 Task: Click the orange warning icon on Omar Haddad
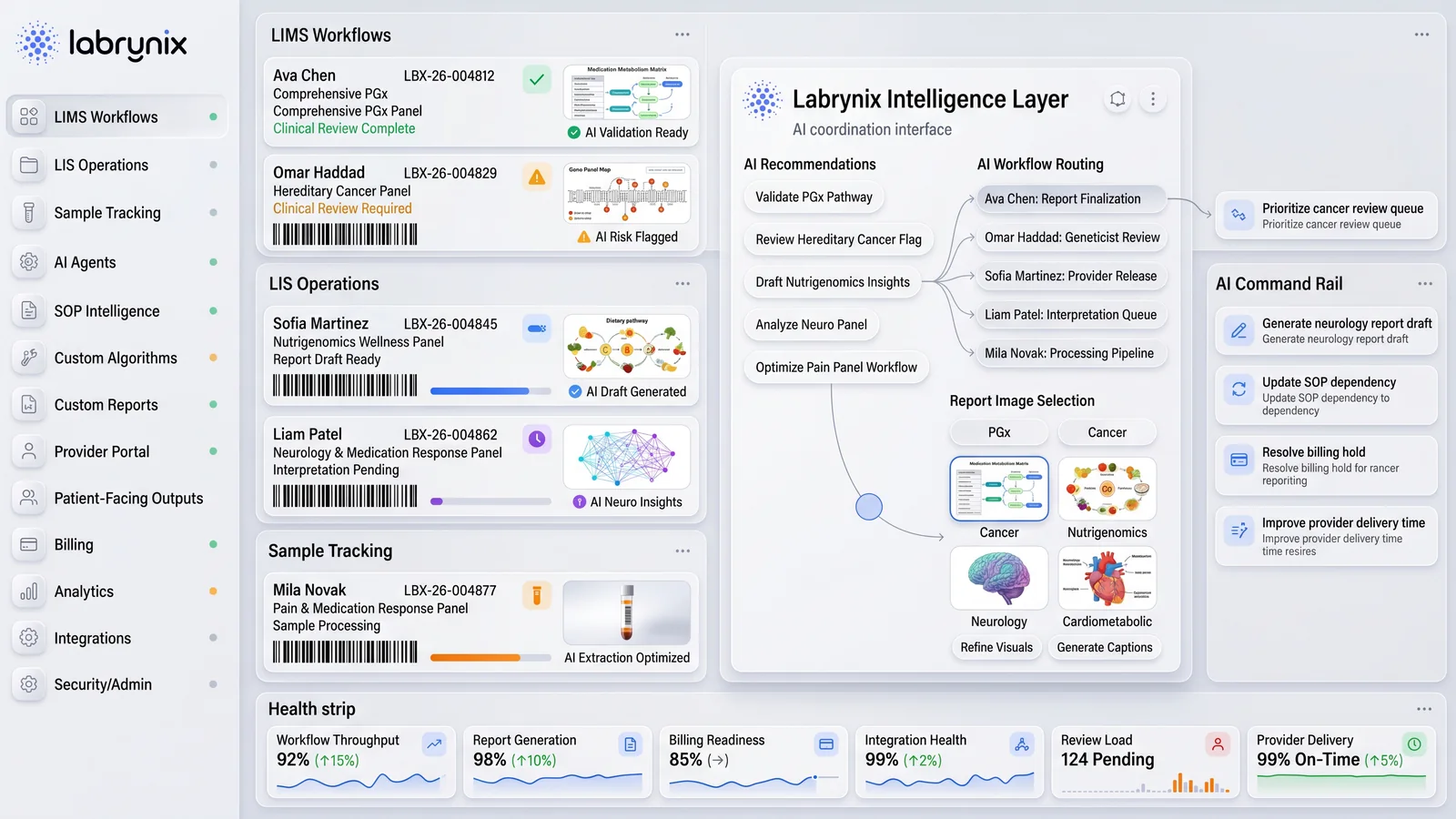(537, 177)
